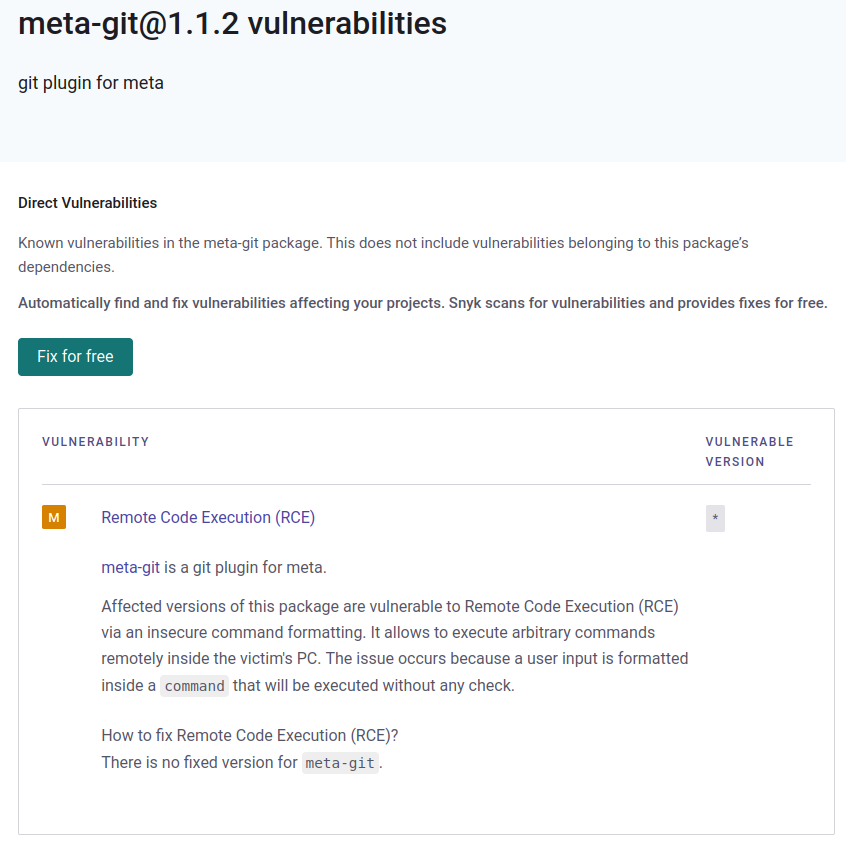Click the 'Affected versions of this package' description
The width and height of the screenshot is (846, 849).
pyautogui.click(x=390, y=607)
